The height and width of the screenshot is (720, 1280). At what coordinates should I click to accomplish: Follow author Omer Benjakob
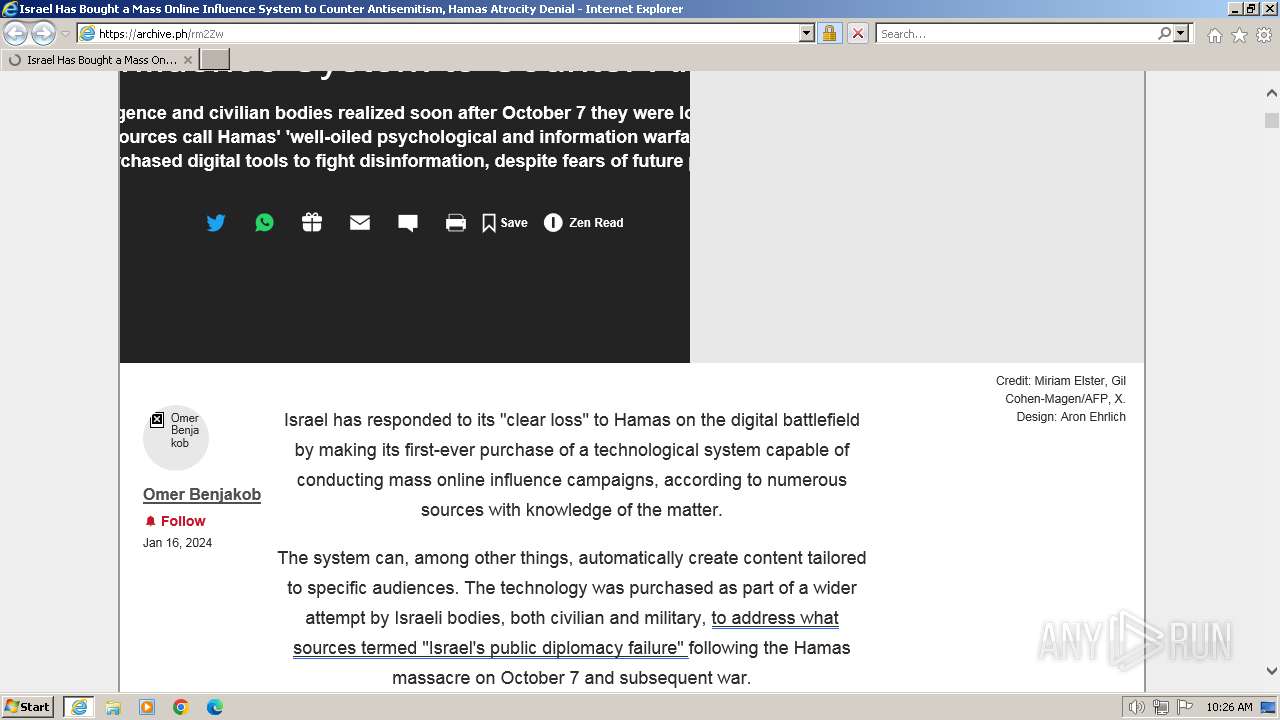pyautogui.click(x=175, y=521)
